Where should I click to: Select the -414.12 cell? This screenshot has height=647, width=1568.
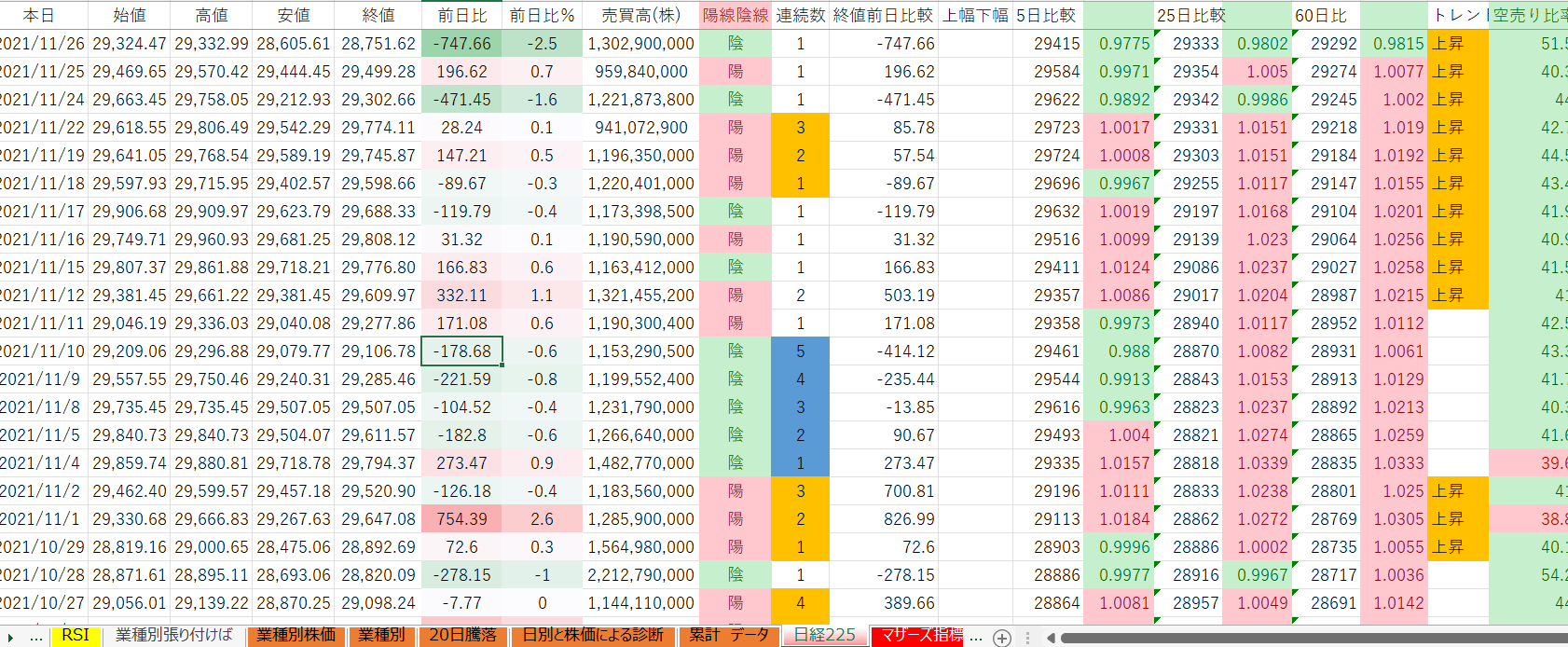883,351
